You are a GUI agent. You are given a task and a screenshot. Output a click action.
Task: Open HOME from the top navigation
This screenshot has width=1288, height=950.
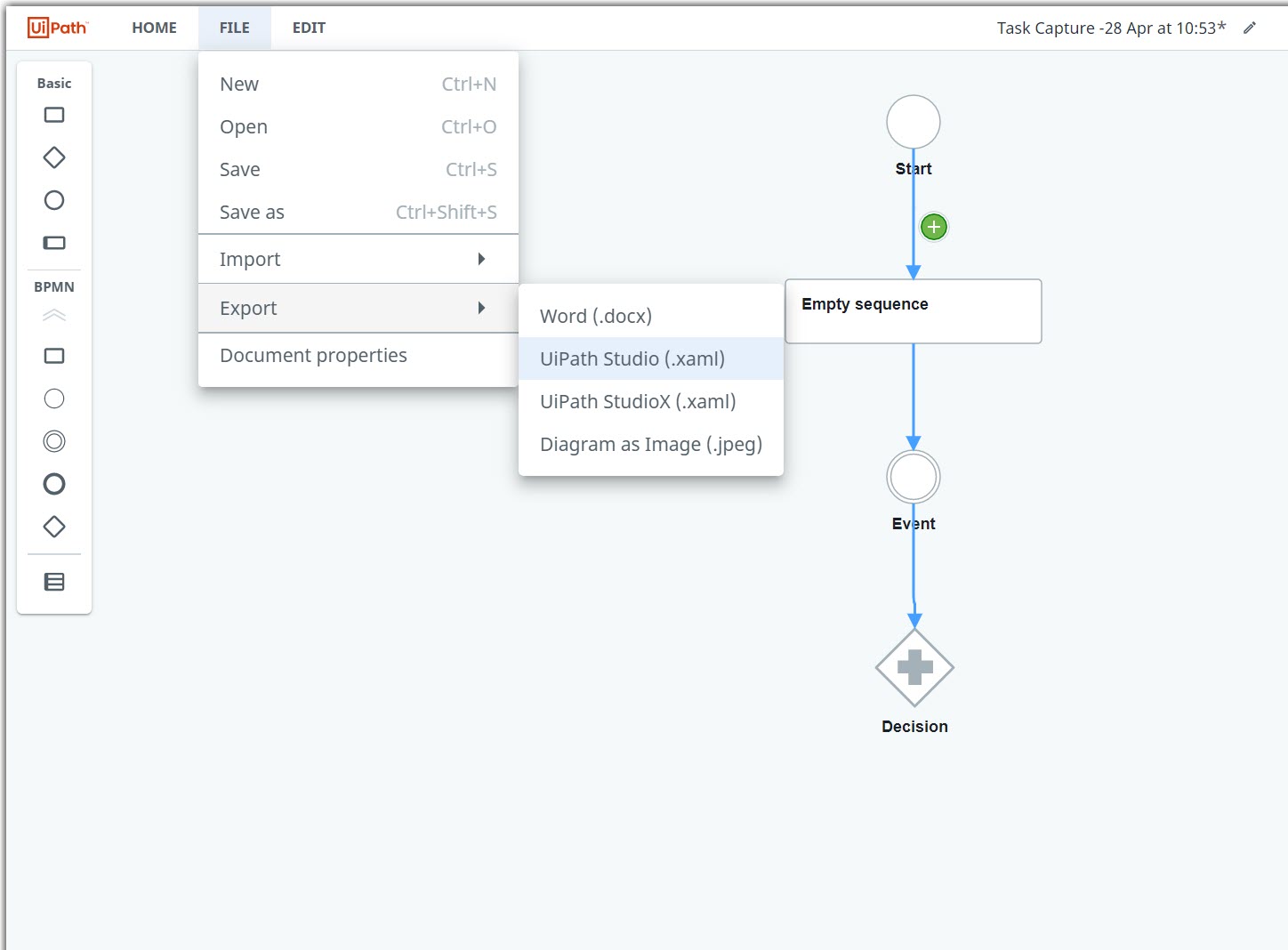point(154,27)
